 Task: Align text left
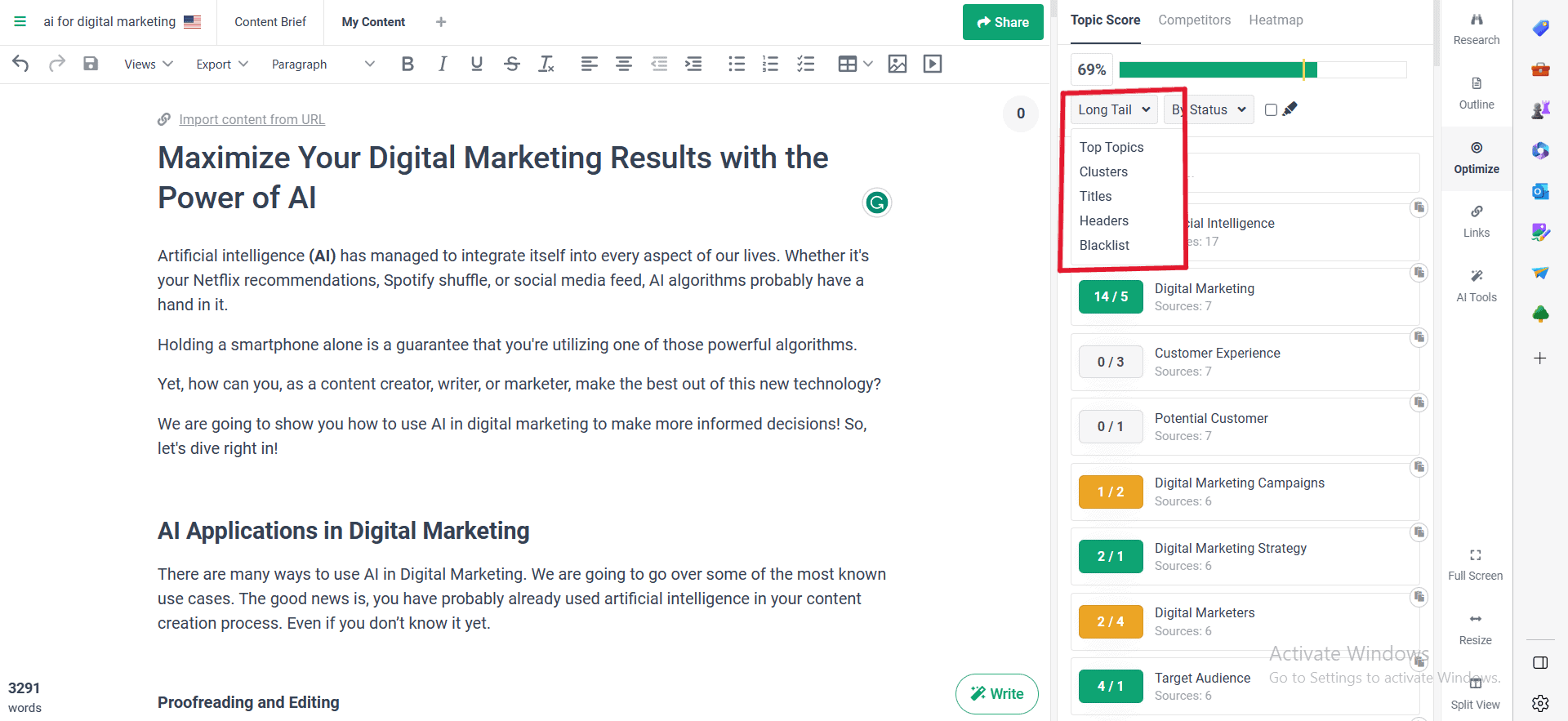pyautogui.click(x=589, y=64)
